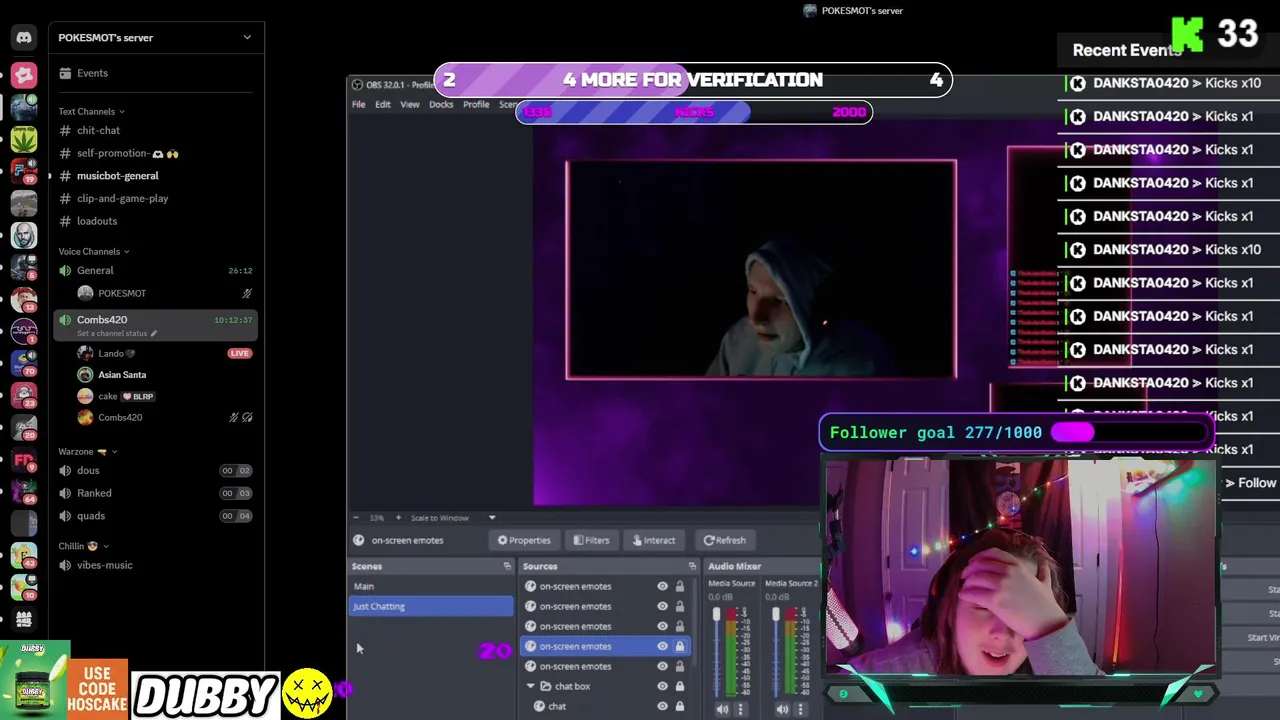Open Media Source 2 three-dot options menu
The image size is (1280, 720).
pos(801,709)
